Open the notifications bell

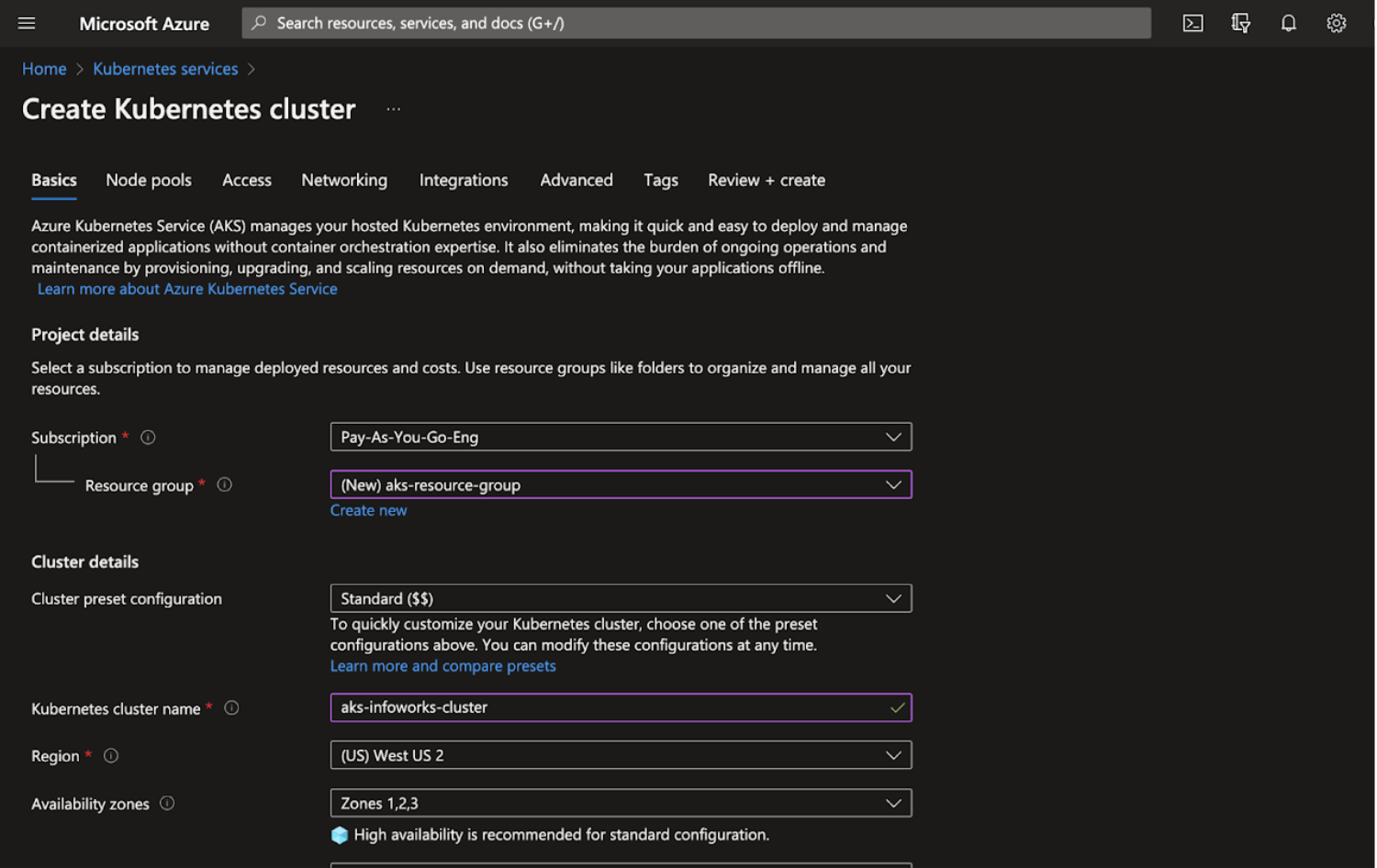(x=1288, y=23)
